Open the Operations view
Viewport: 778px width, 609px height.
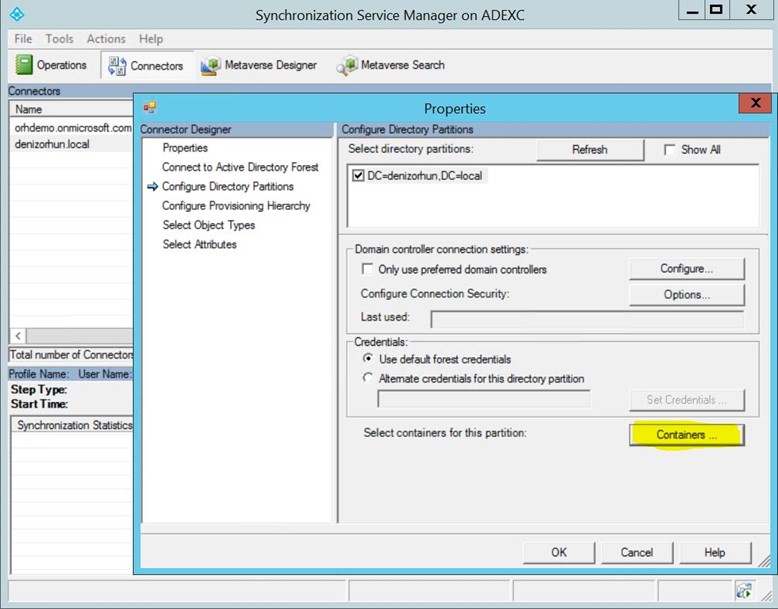tap(51, 65)
